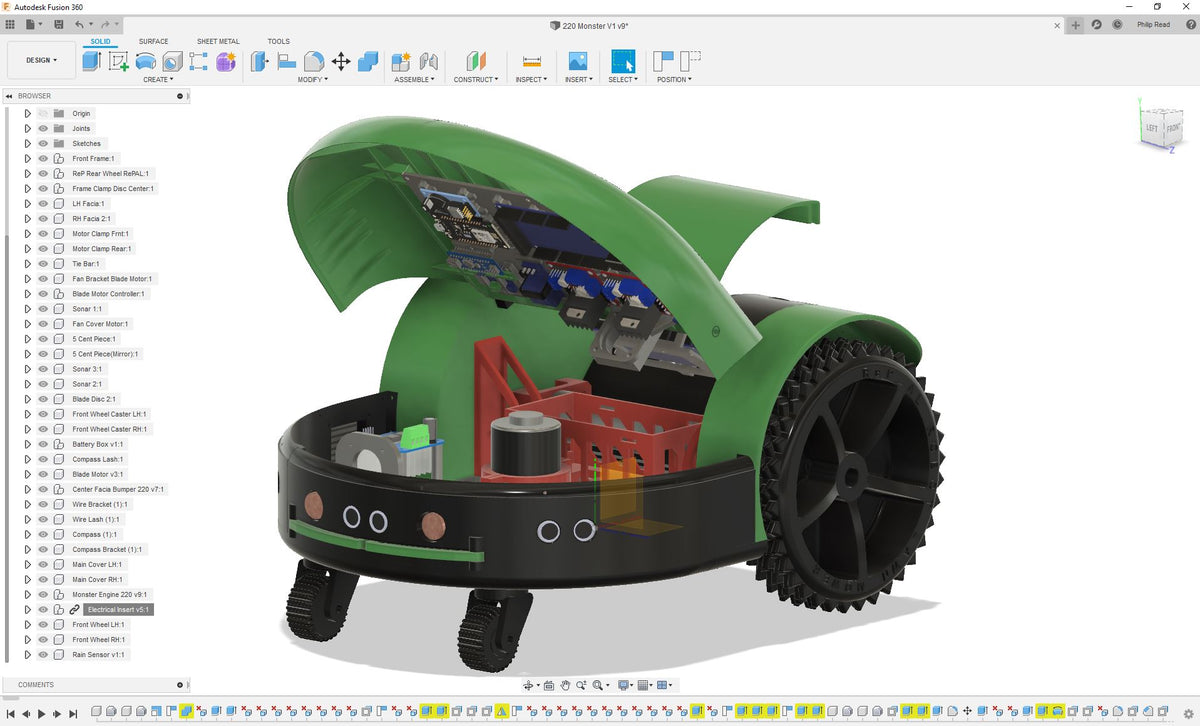Image resolution: width=1200 pixels, height=726 pixels.
Task: Open the Measure tool under Inspect
Action: 531,61
